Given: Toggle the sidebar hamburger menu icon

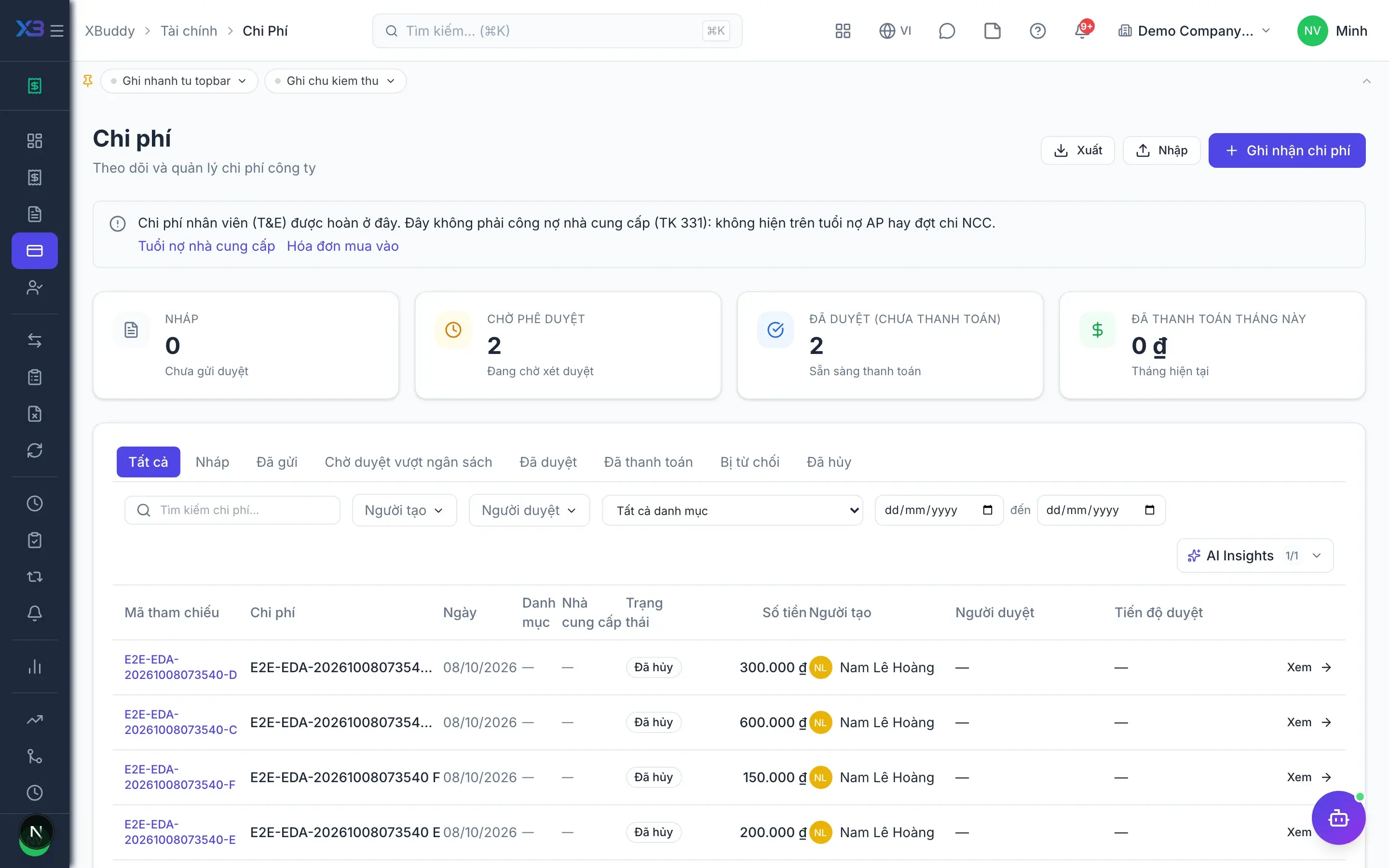Looking at the screenshot, I should pyautogui.click(x=57, y=30).
